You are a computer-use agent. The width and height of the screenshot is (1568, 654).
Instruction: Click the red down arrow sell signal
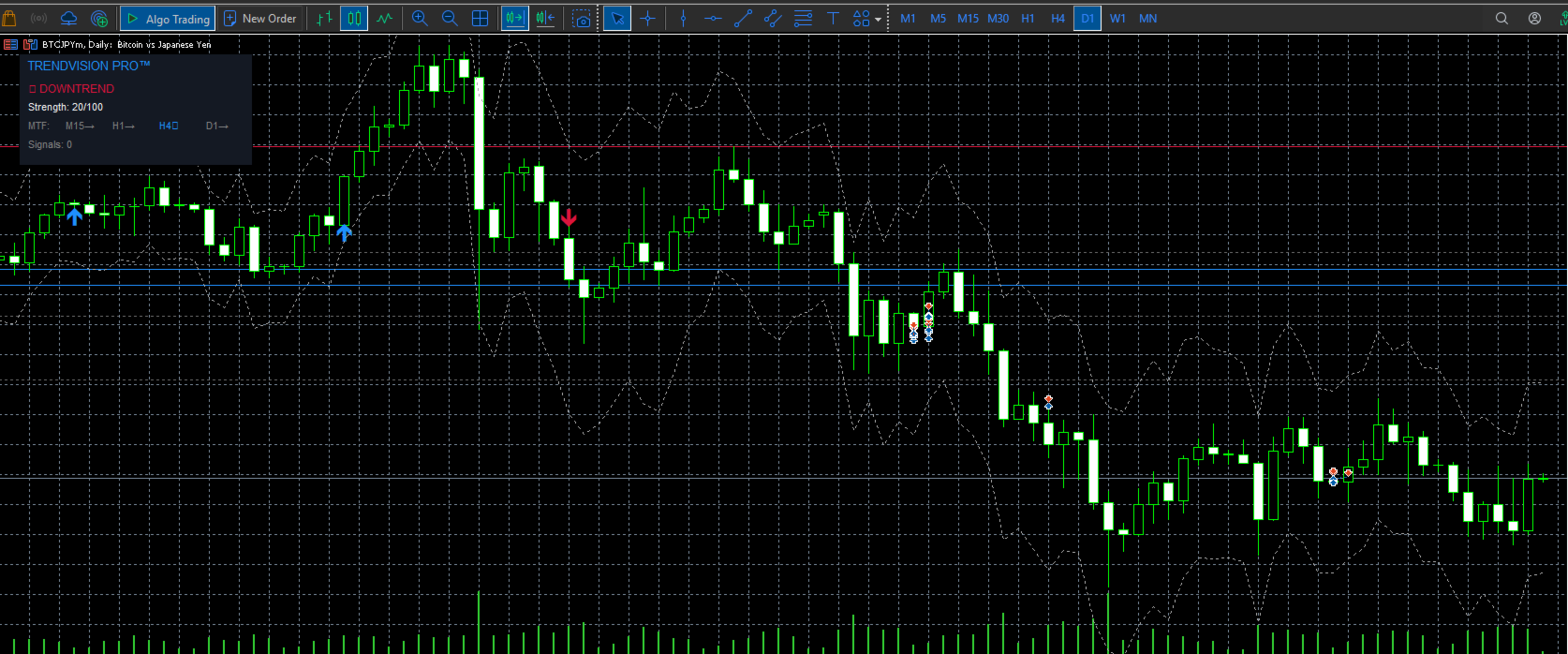click(x=569, y=218)
